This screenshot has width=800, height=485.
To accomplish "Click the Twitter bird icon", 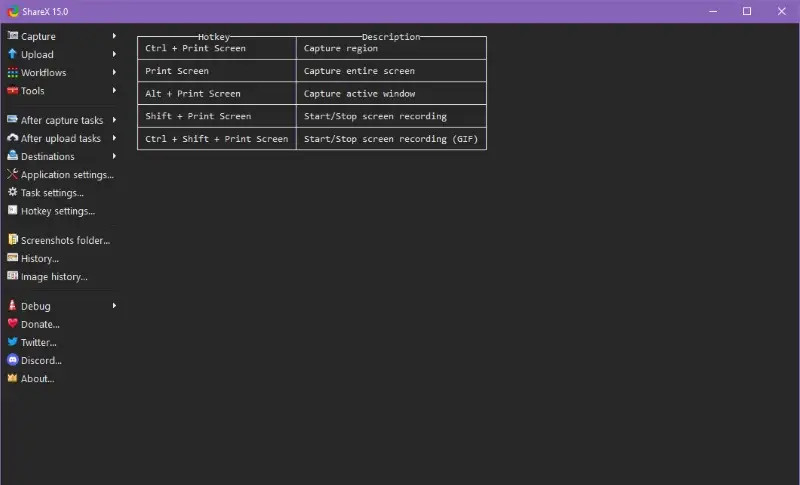I will pyautogui.click(x=13, y=342).
